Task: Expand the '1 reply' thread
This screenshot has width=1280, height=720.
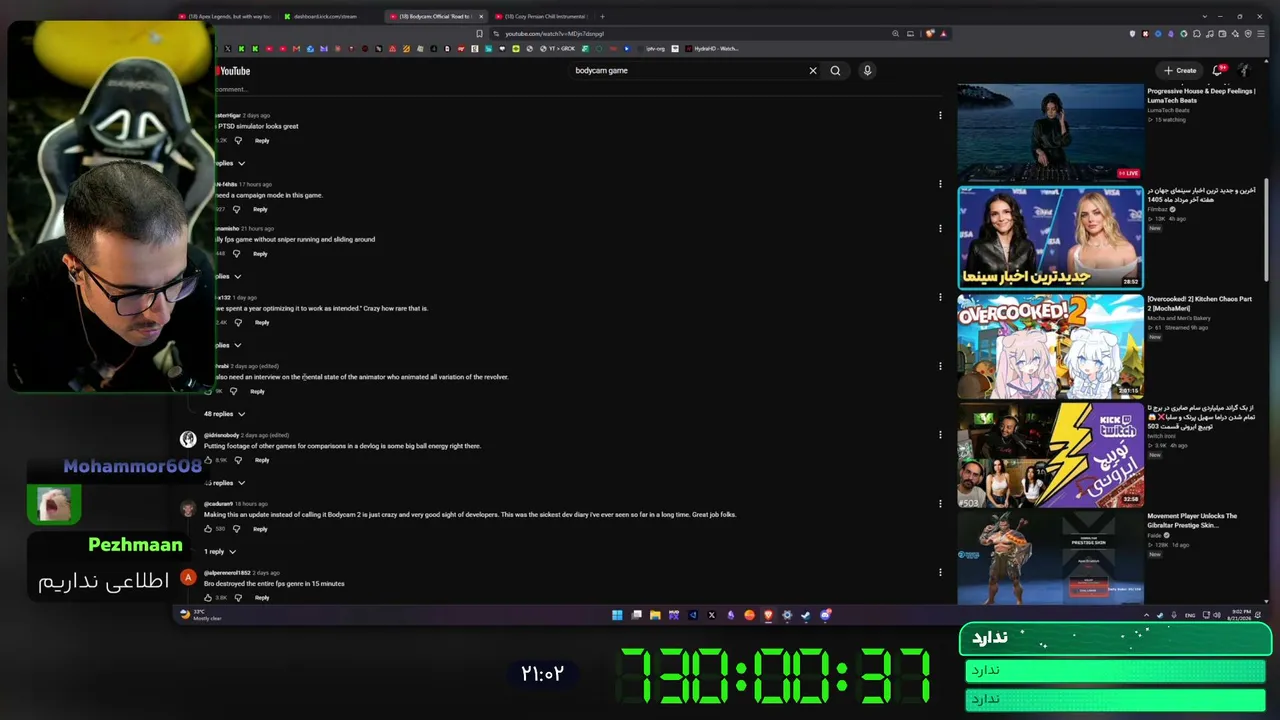Action: tap(220, 552)
